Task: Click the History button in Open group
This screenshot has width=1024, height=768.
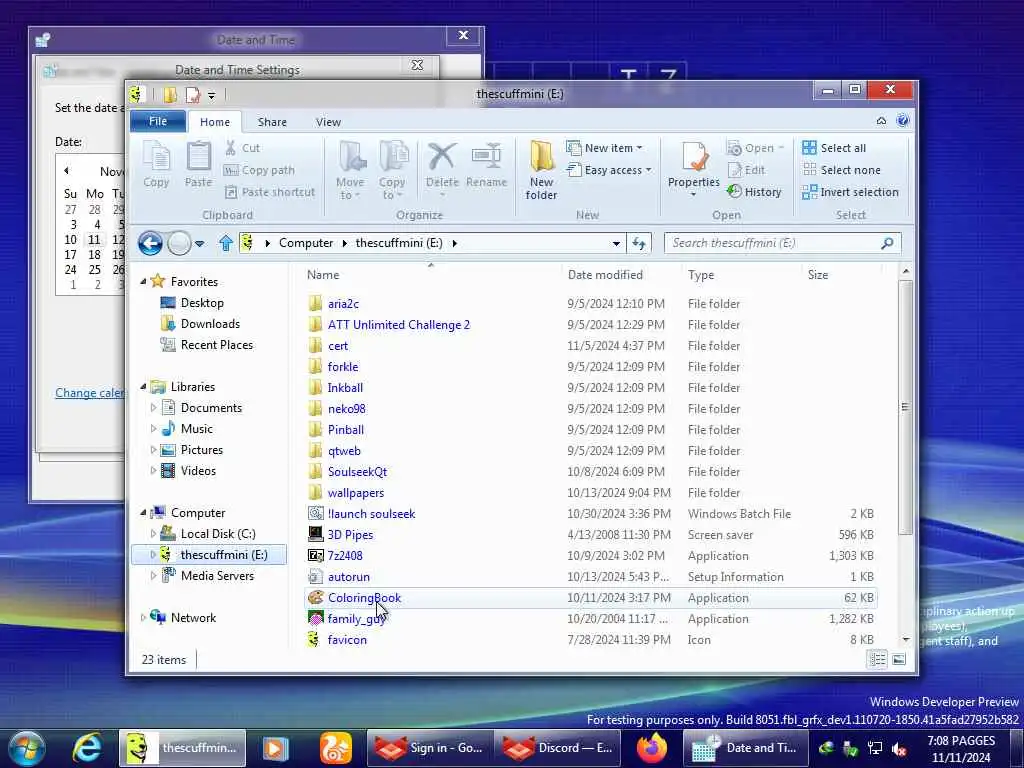Action: pyautogui.click(x=754, y=192)
